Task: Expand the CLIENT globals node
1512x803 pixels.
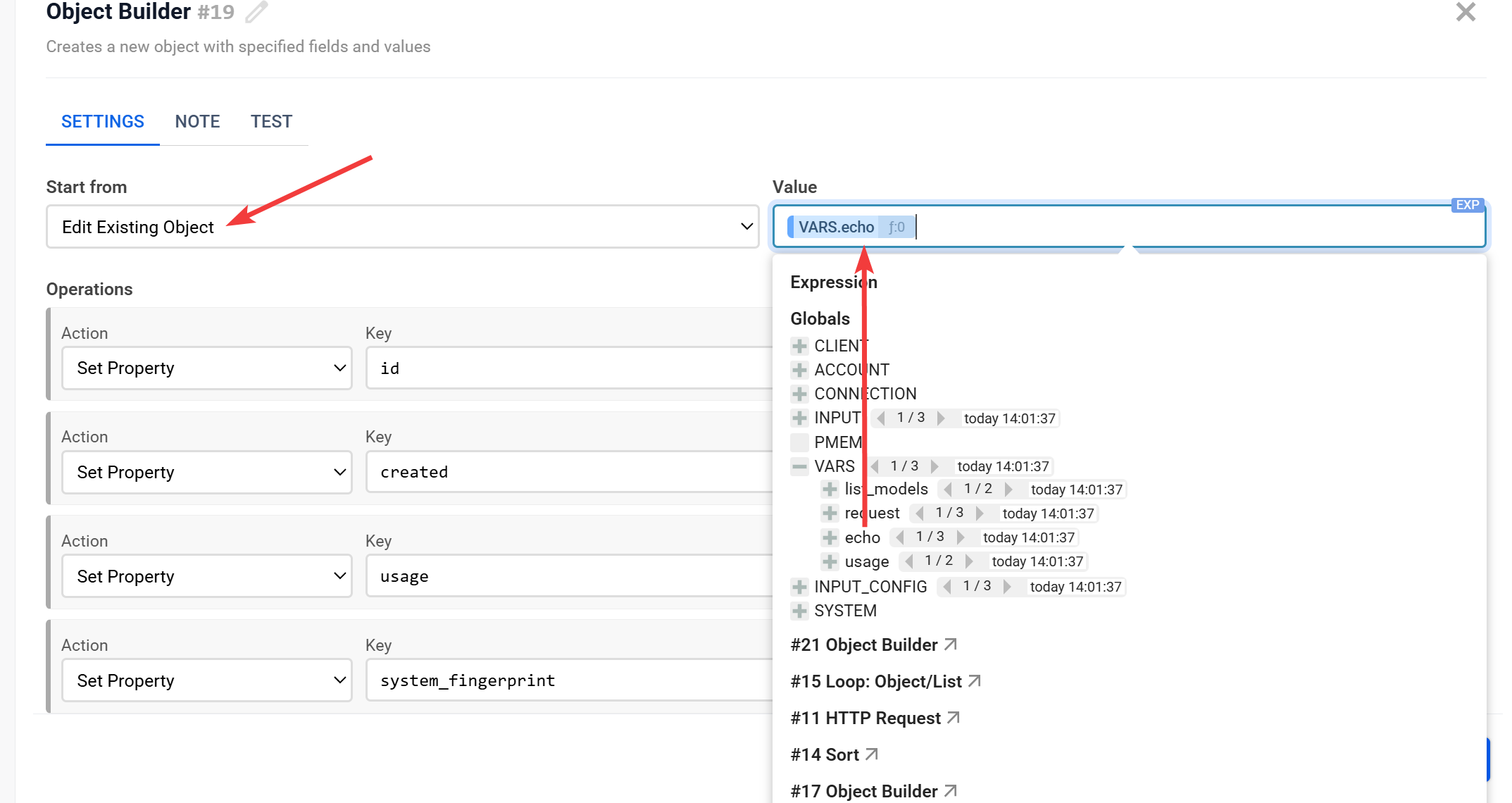Action: coord(799,346)
